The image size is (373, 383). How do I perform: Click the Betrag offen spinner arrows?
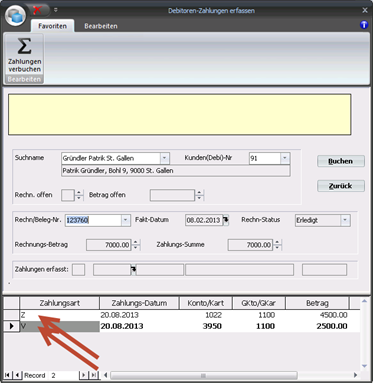click(x=199, y=195)
